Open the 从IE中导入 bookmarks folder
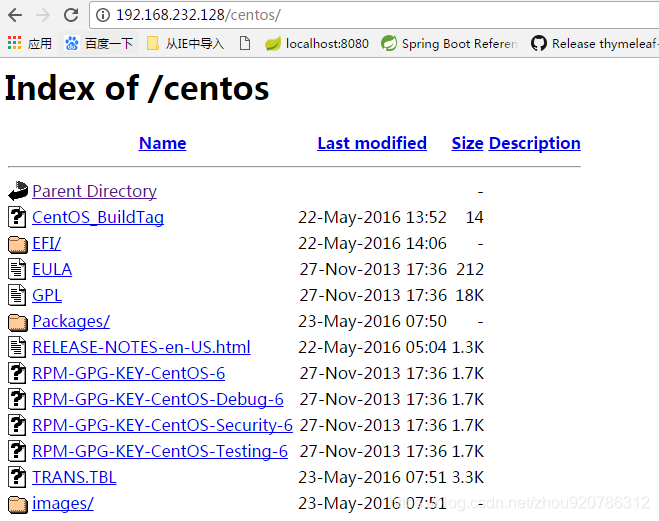 tap(185, 43)
